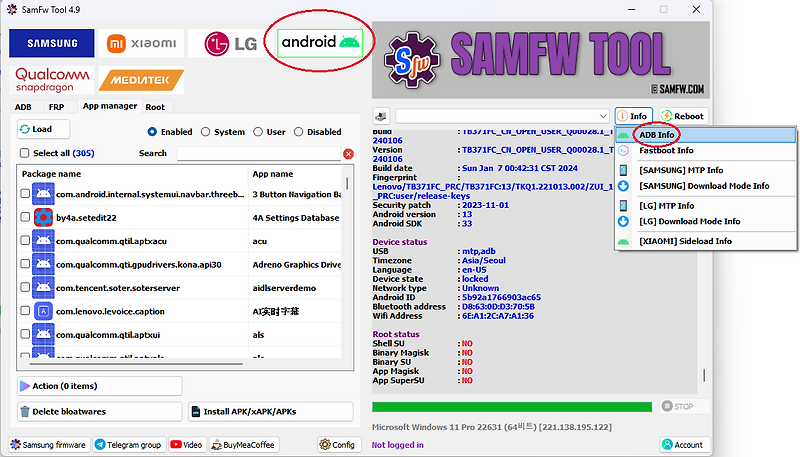This screenshot has height=457, width=800.
Task: Select the Xiaomi brand logo tab
Action: point(141,43)
